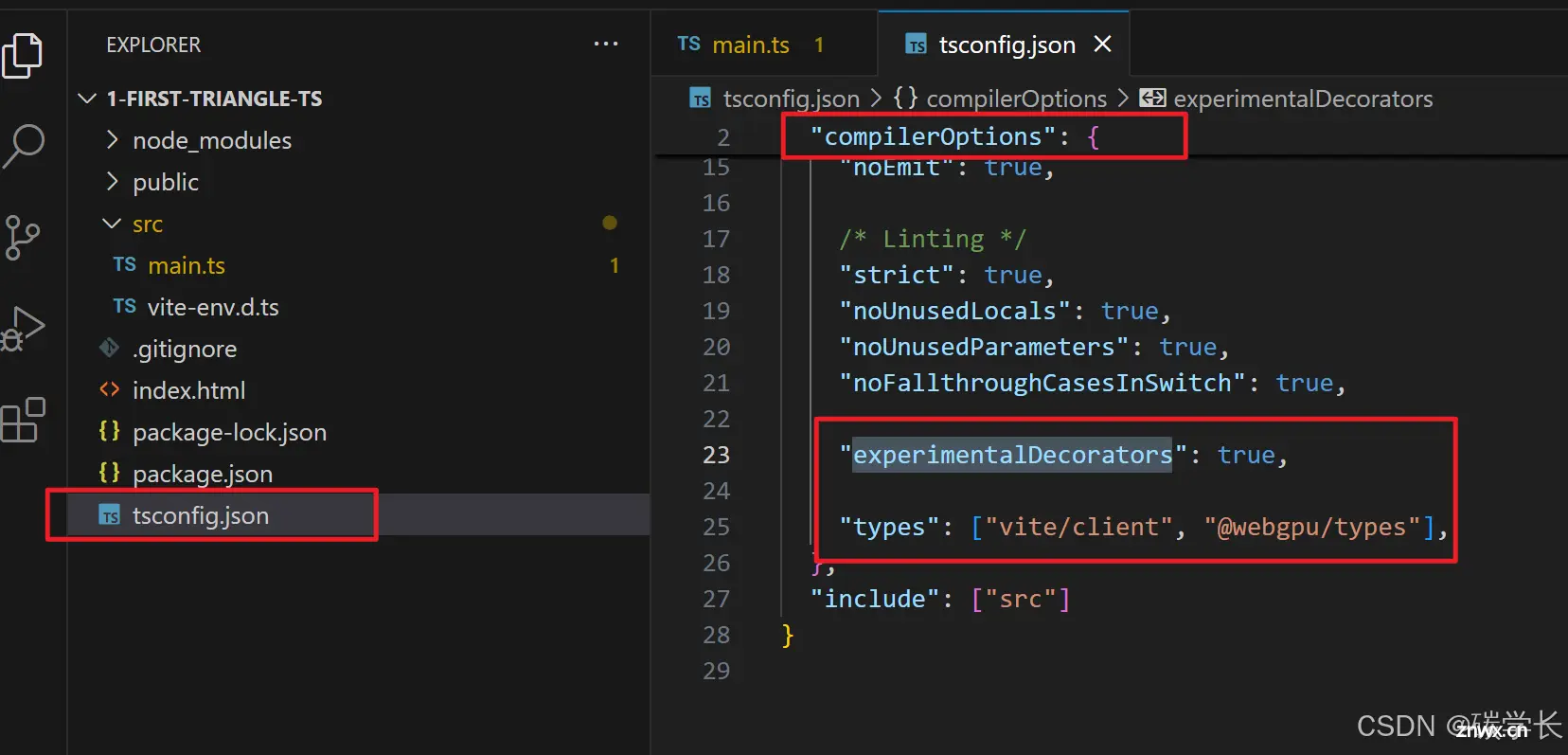Click the "include" property key

[875, 599]
